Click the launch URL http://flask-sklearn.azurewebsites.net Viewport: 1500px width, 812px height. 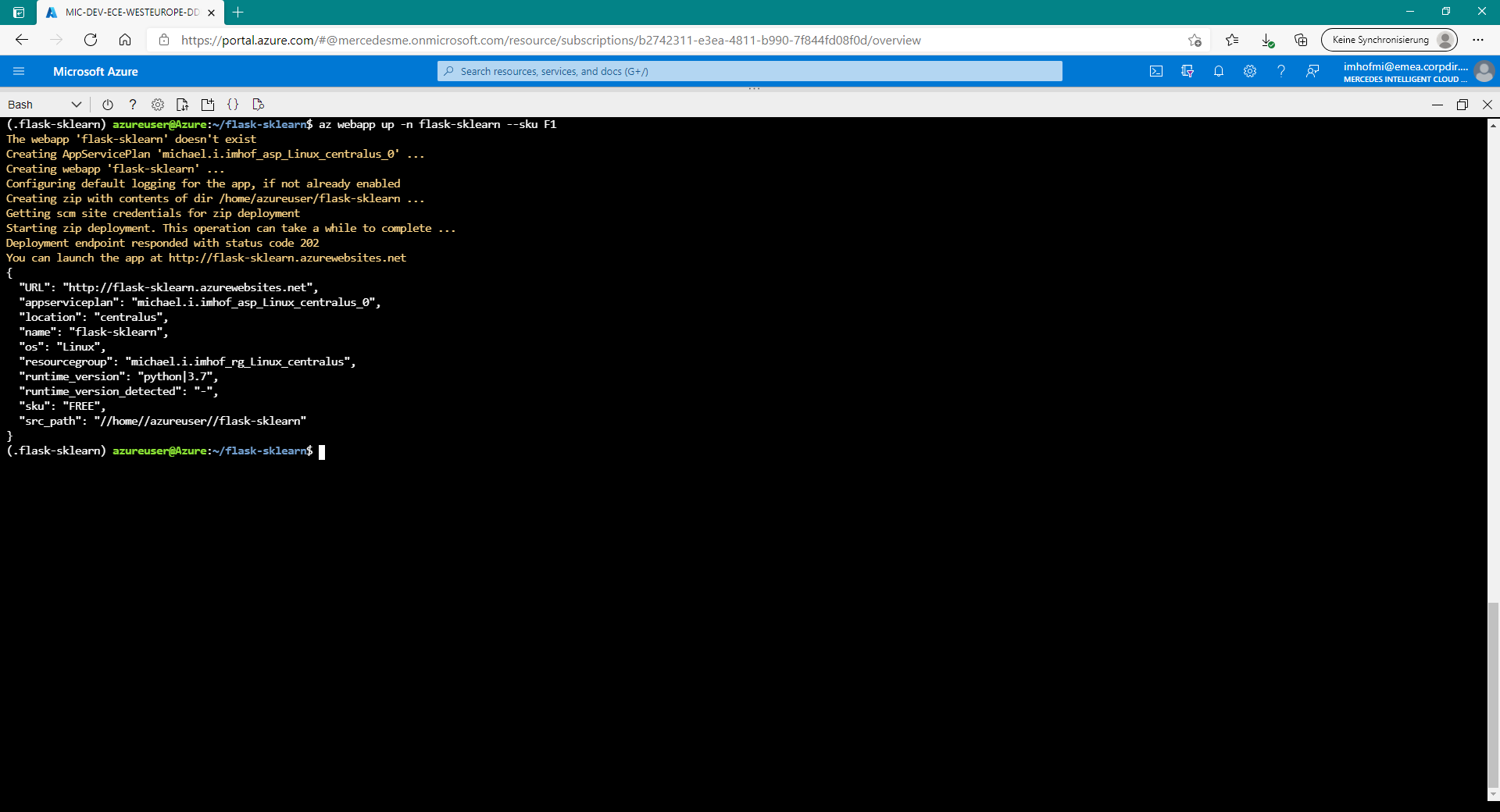click(287, 258)
